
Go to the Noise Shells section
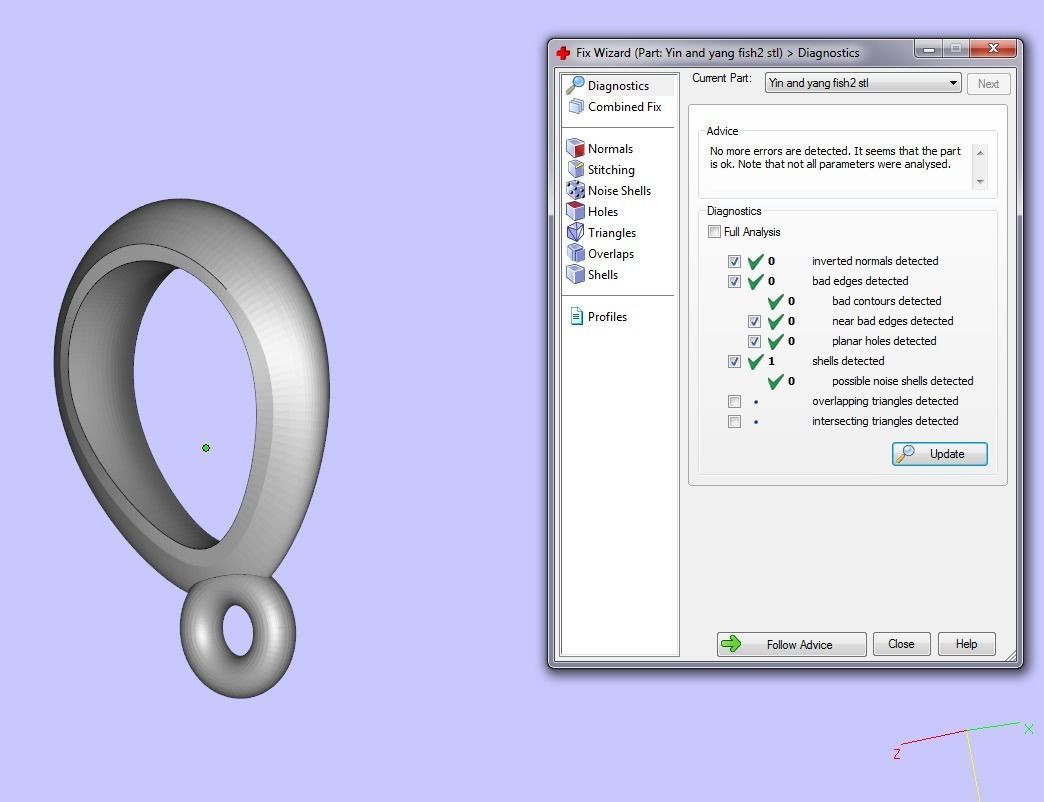tap(619, 190)
